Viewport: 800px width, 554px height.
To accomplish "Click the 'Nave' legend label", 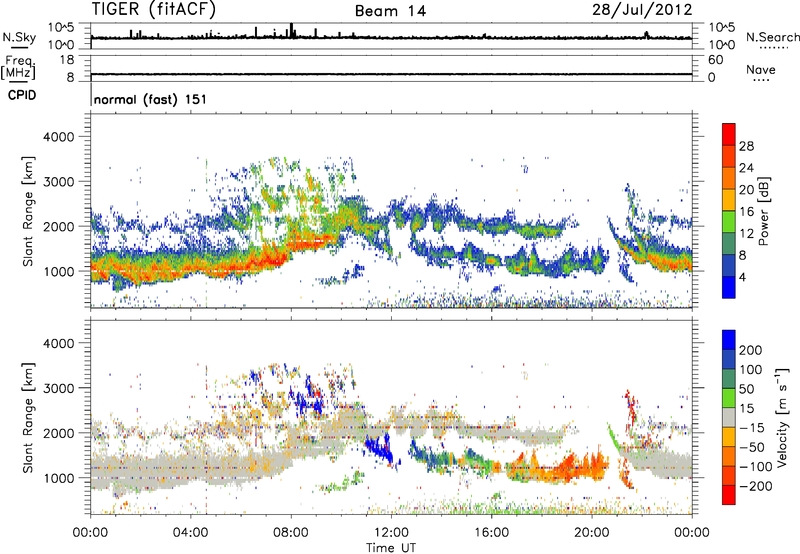I will tap(760, 70).
